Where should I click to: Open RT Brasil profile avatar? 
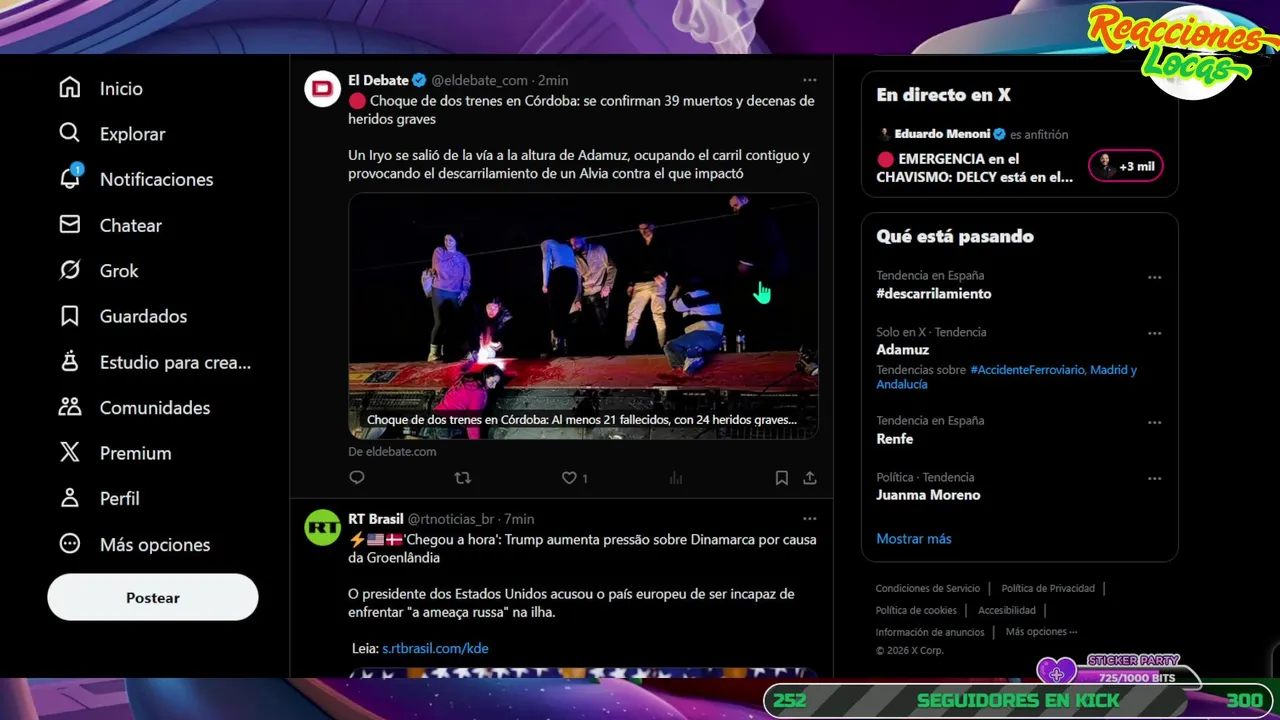(323, 528)
